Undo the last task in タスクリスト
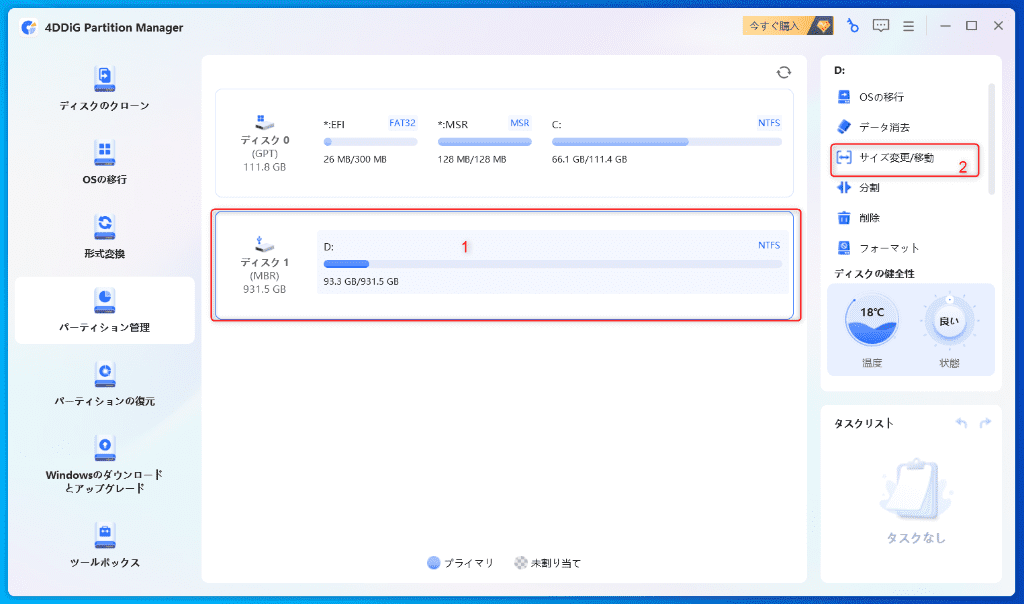1024x604 pixels. pos(961,423)
